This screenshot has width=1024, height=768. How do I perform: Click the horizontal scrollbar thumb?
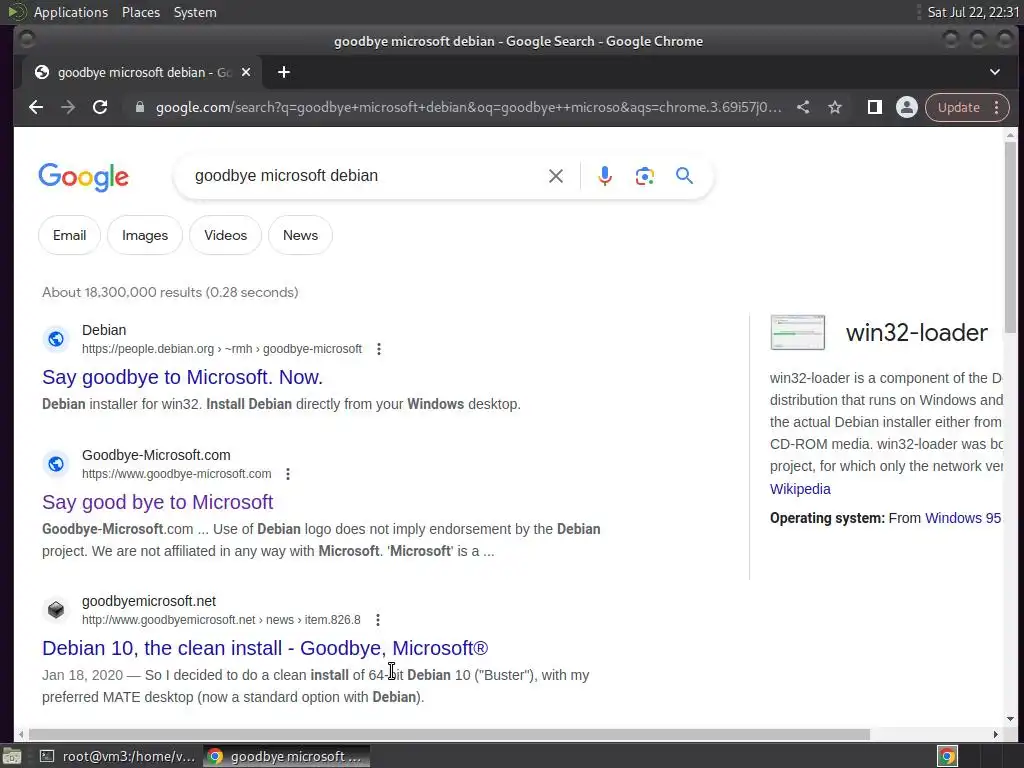(448, 735)
